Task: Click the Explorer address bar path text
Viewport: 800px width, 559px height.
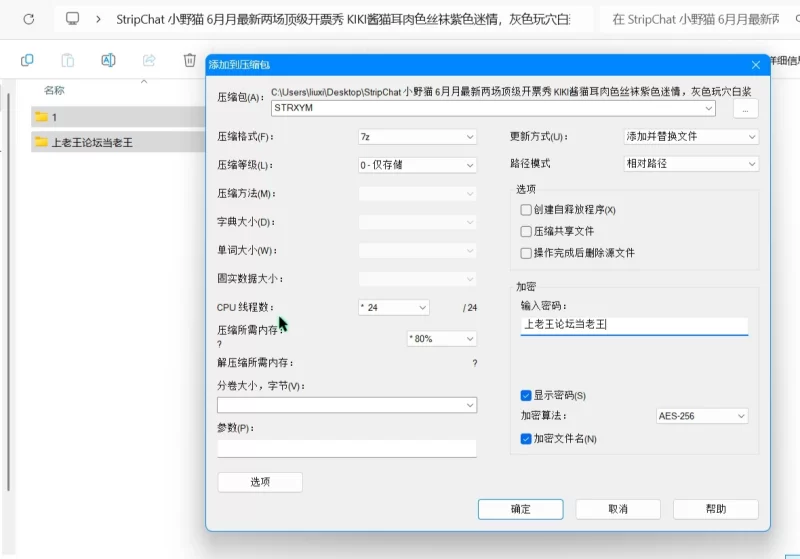Action: click(343, 19)
